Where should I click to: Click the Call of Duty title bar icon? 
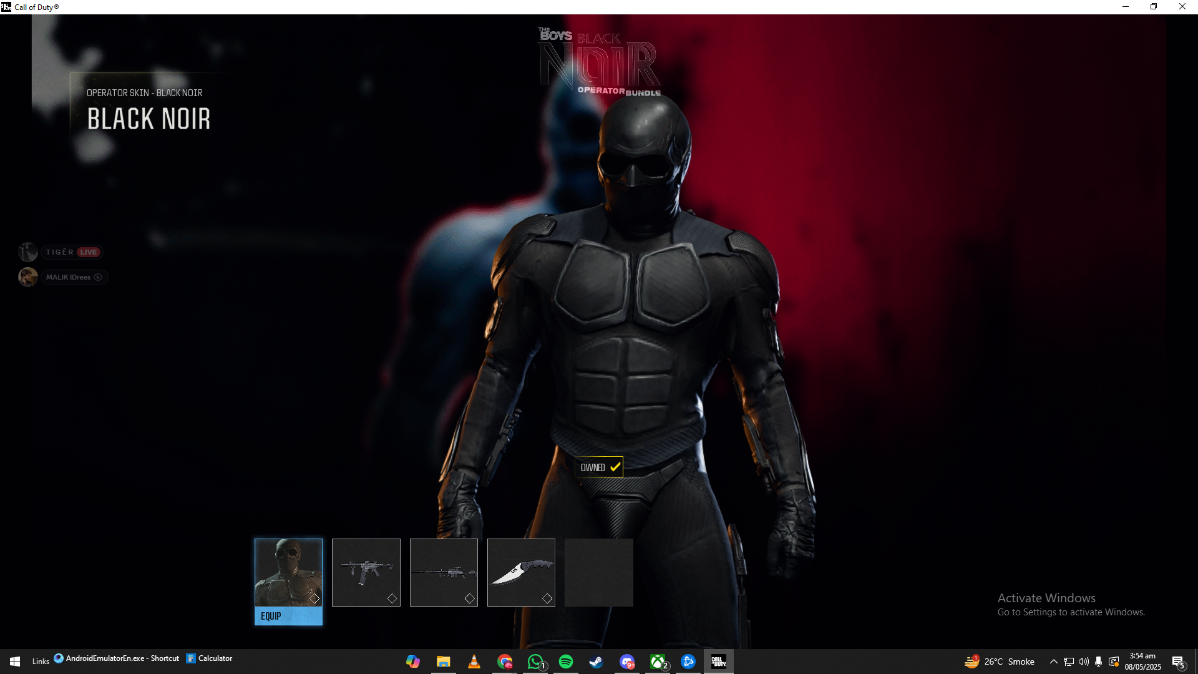tap(6, 7)
